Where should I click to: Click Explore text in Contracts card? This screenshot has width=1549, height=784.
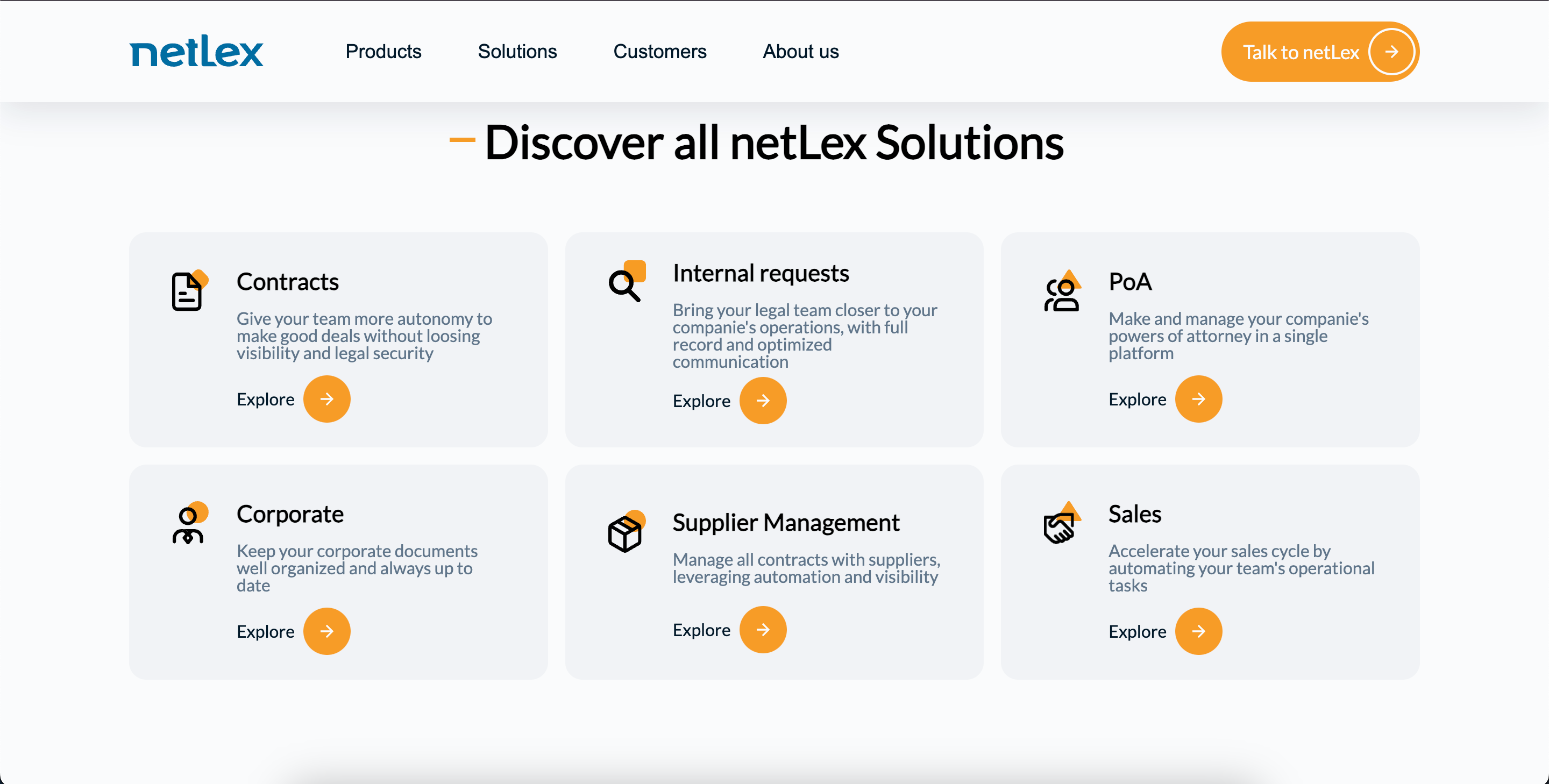click(265, 399)
